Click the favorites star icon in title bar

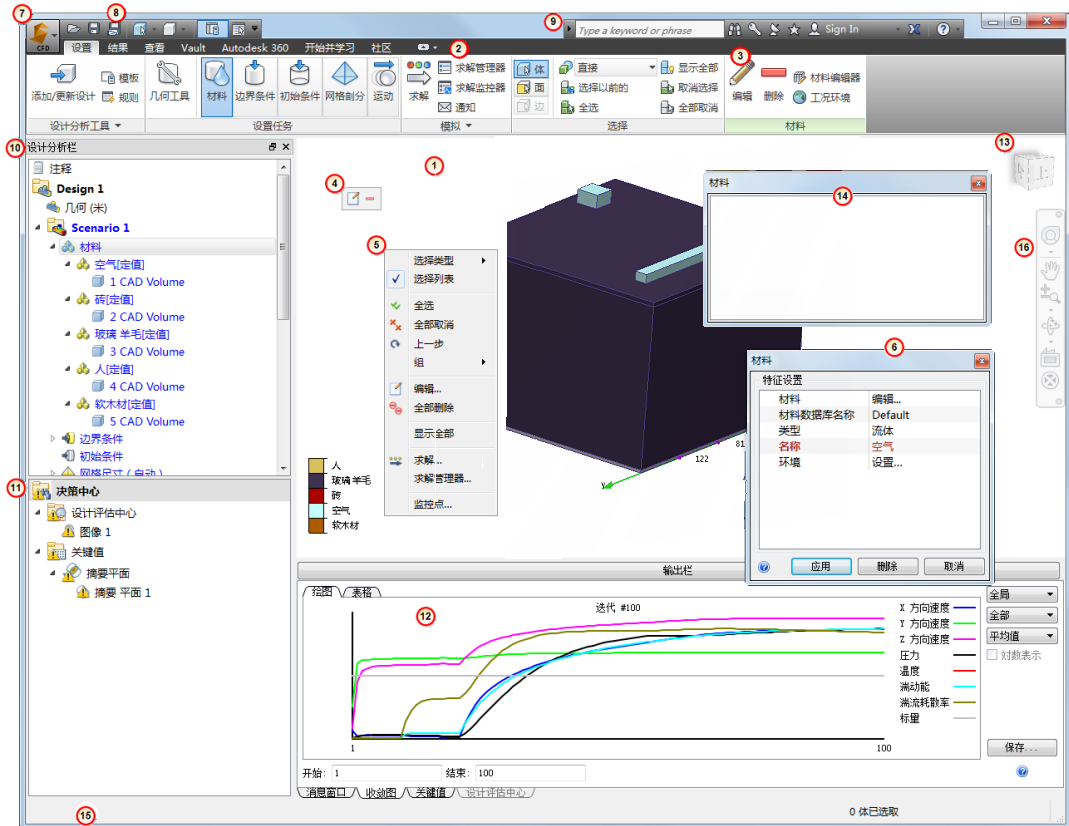point(794,29)
